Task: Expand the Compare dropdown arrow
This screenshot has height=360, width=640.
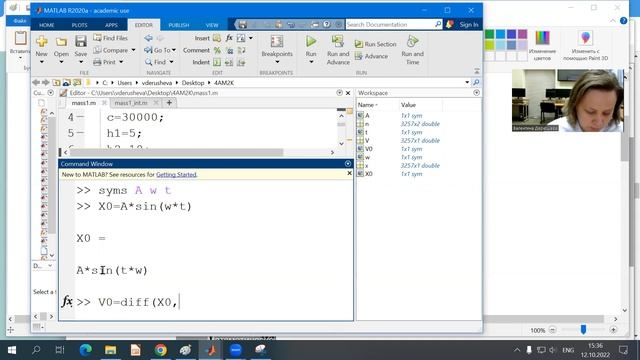Action: coord(133,50)
